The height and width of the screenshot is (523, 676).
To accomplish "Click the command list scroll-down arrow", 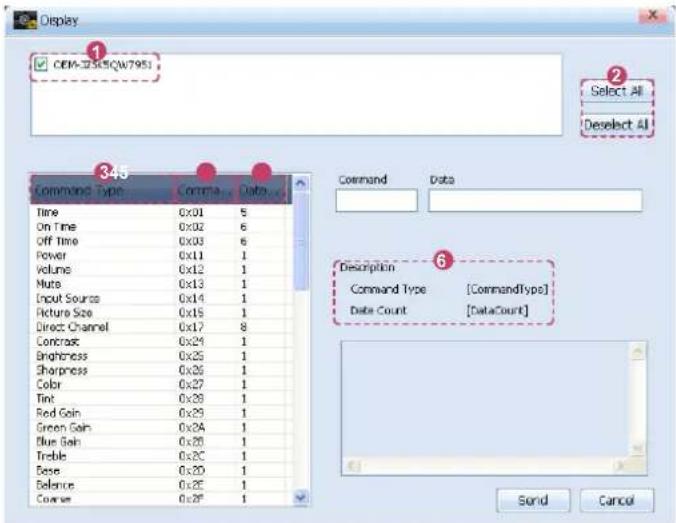I will point(300,498).
